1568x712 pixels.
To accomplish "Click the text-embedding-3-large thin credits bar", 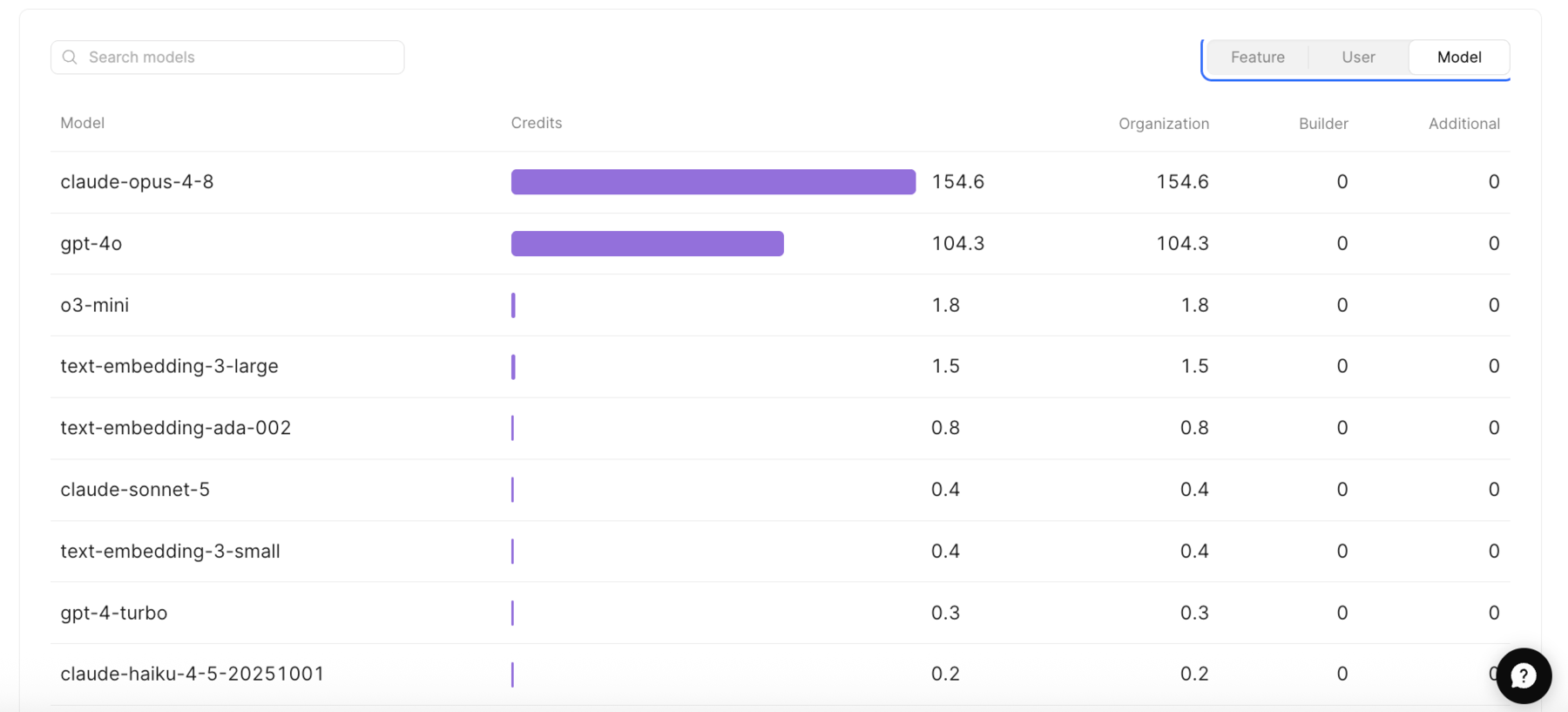I will [514, 366].
